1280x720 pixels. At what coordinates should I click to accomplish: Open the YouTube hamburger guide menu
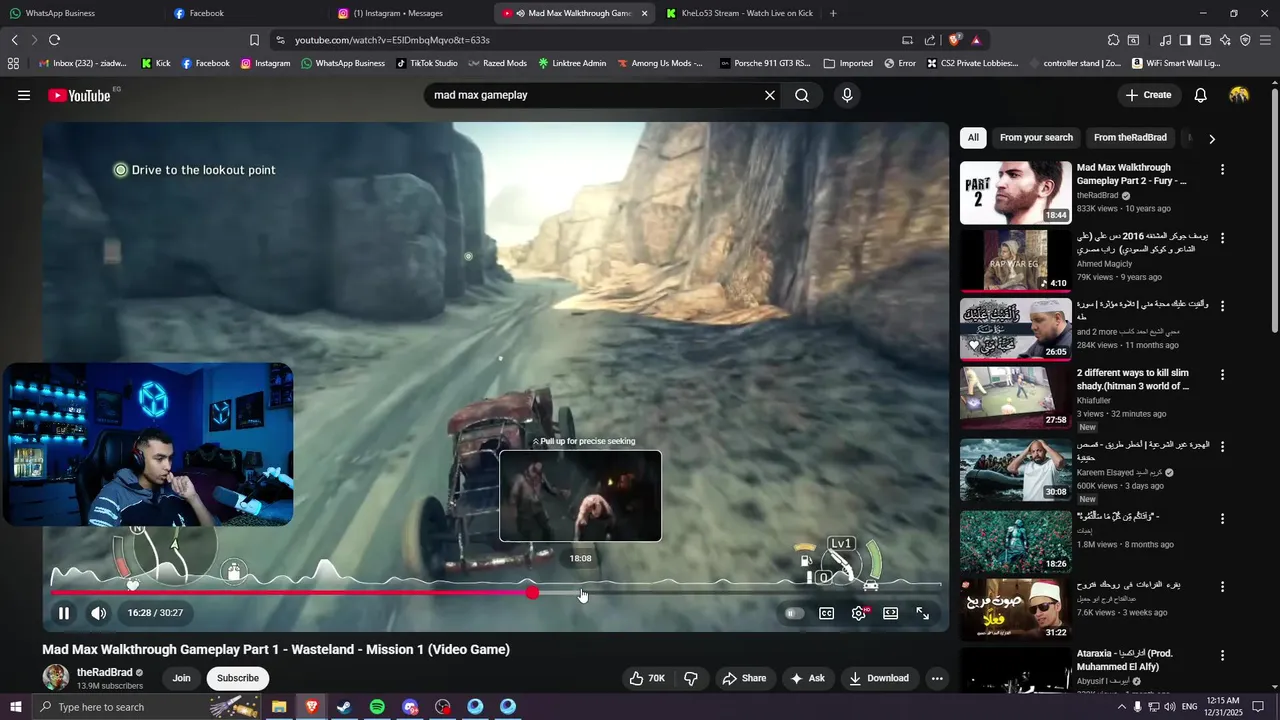click(23, 95)
